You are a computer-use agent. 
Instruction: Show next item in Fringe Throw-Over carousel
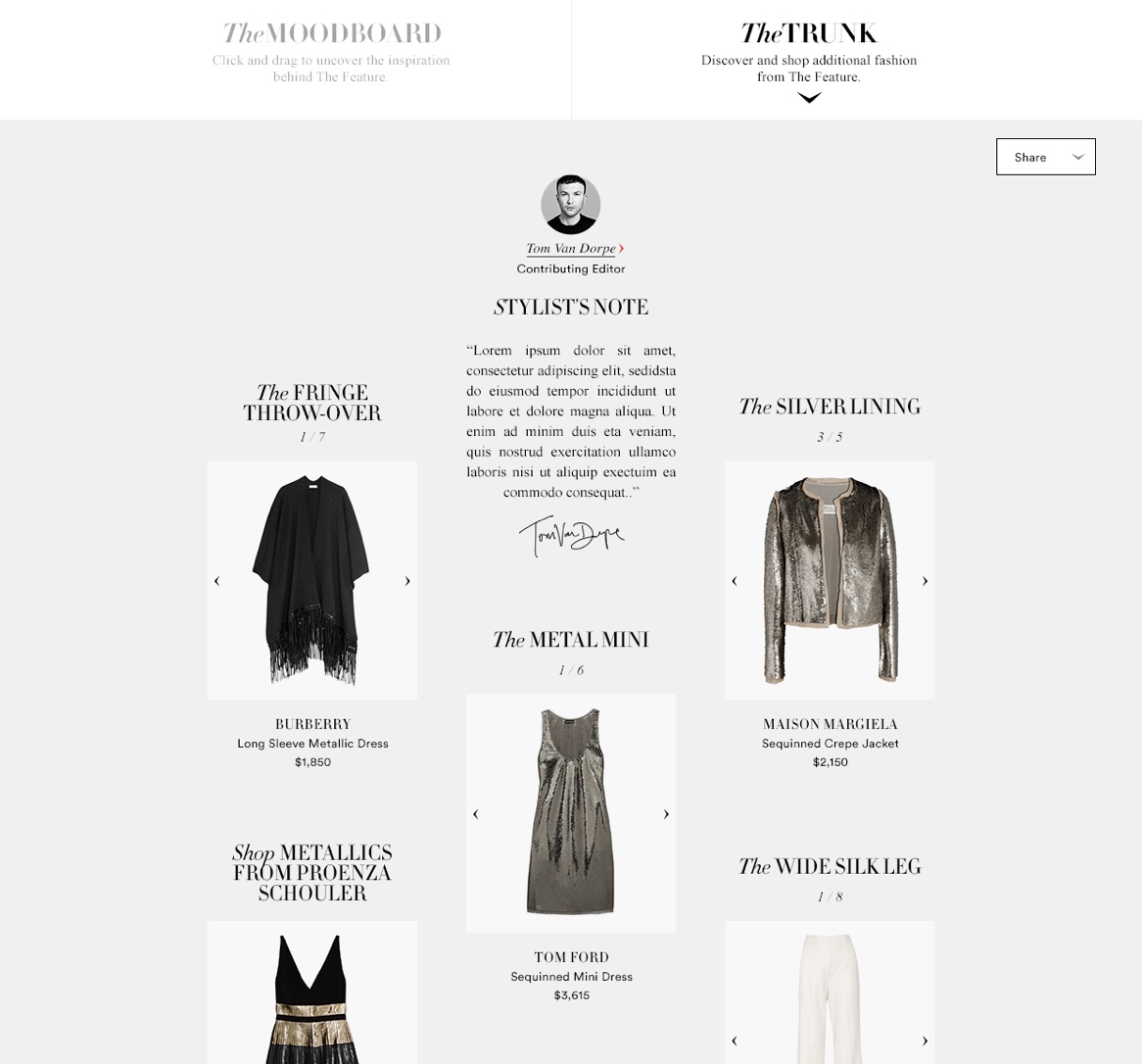[407, 581]
